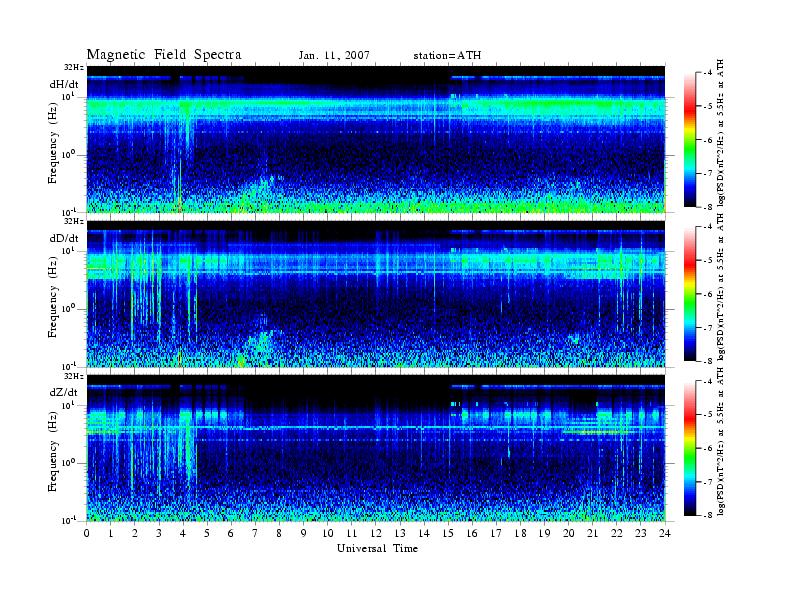The image size is (792, 612).
Task: Click the "32Hz" label of dD/dt panel
Action: (x=74, y=221)
